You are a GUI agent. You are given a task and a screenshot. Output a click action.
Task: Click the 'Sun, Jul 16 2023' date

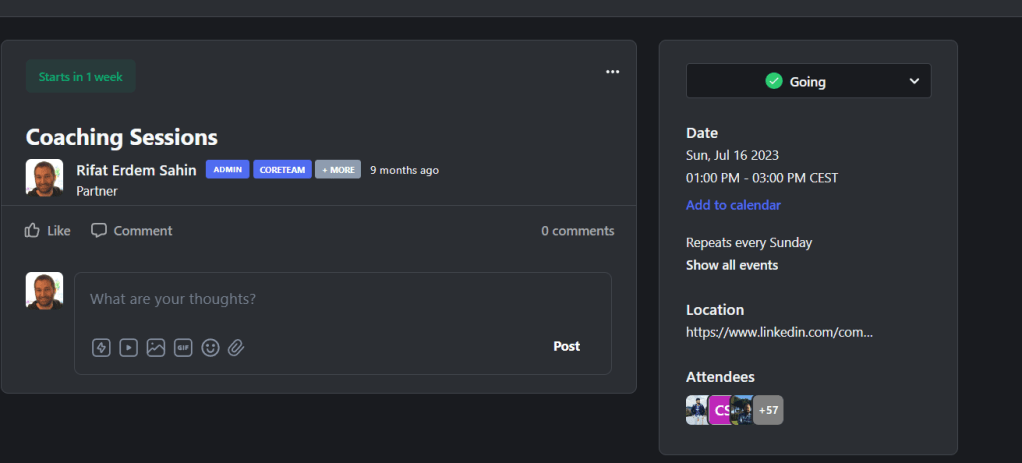point(733,155)
